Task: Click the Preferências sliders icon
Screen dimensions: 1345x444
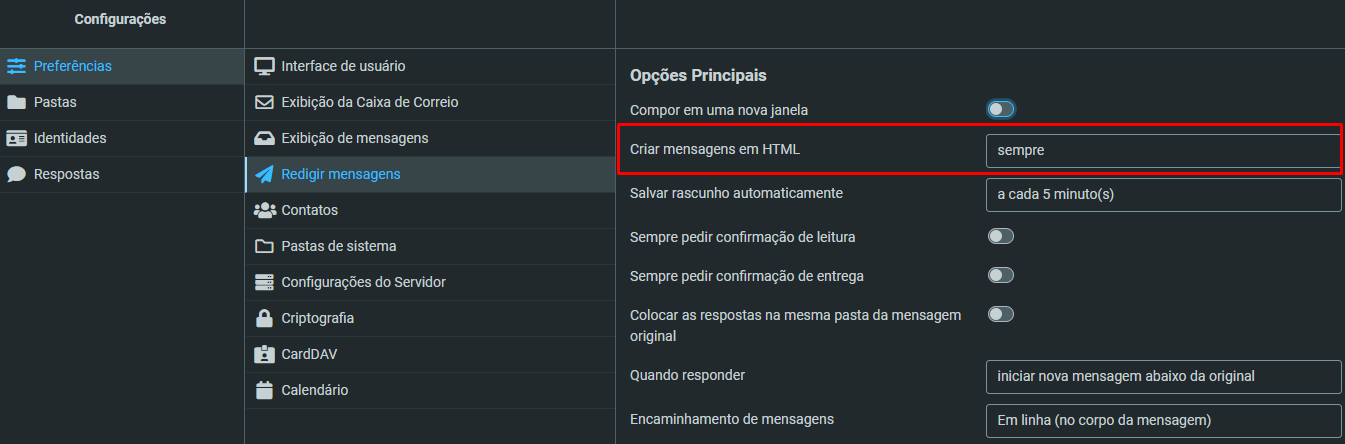Action: click(16, 66)
